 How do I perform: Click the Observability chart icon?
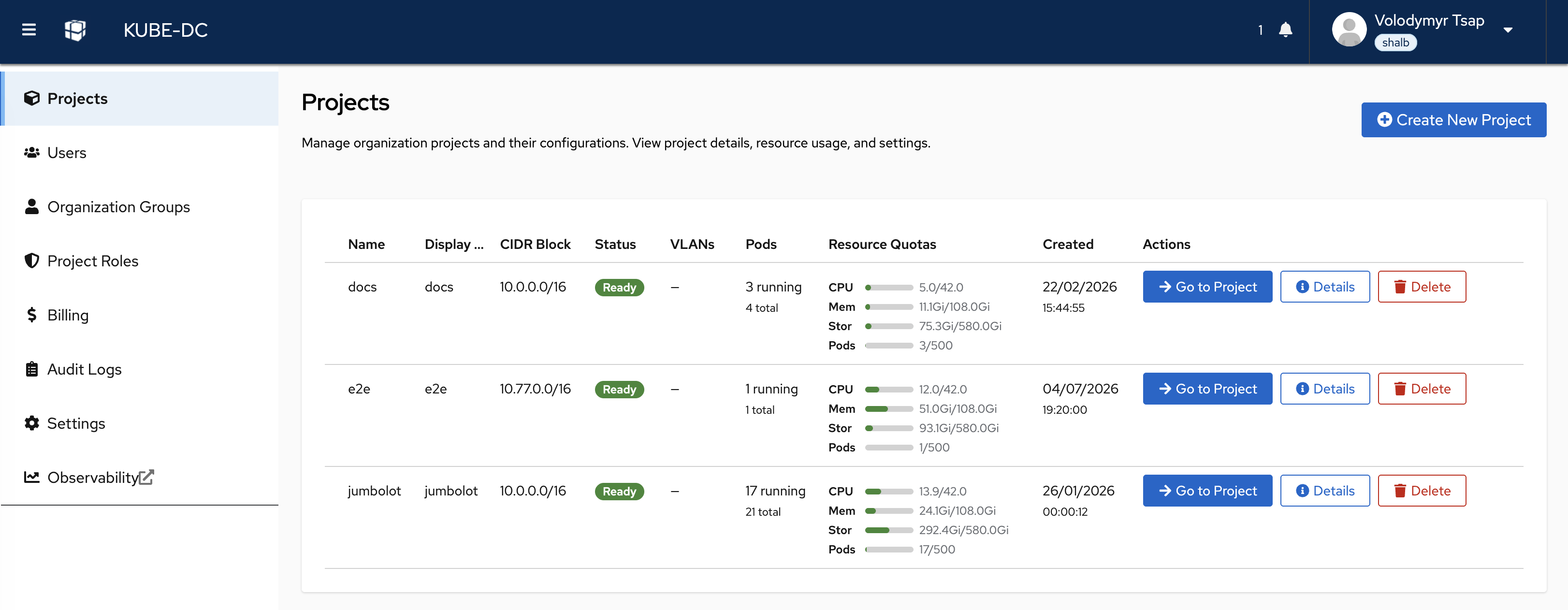31,477
